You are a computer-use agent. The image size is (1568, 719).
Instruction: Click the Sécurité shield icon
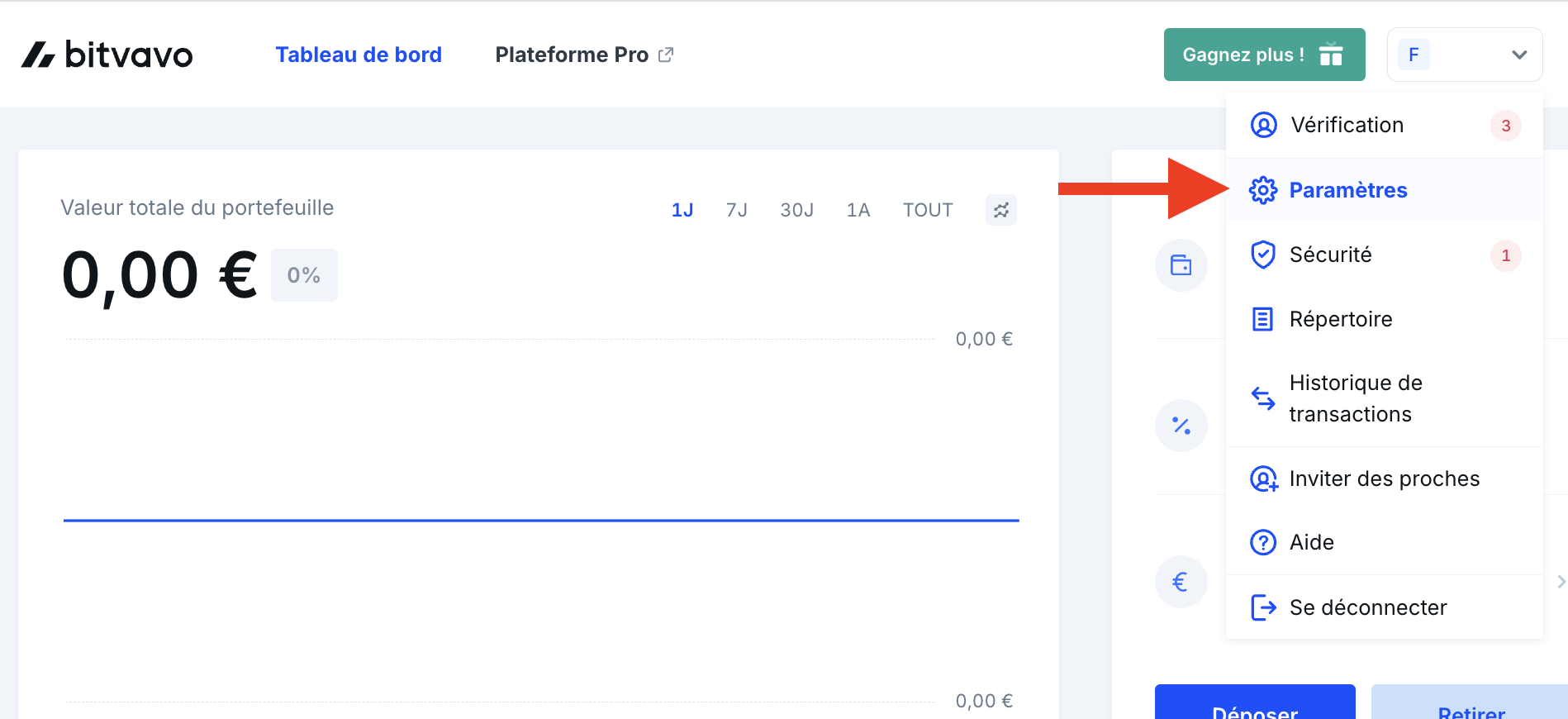(x=1263, y=255)
